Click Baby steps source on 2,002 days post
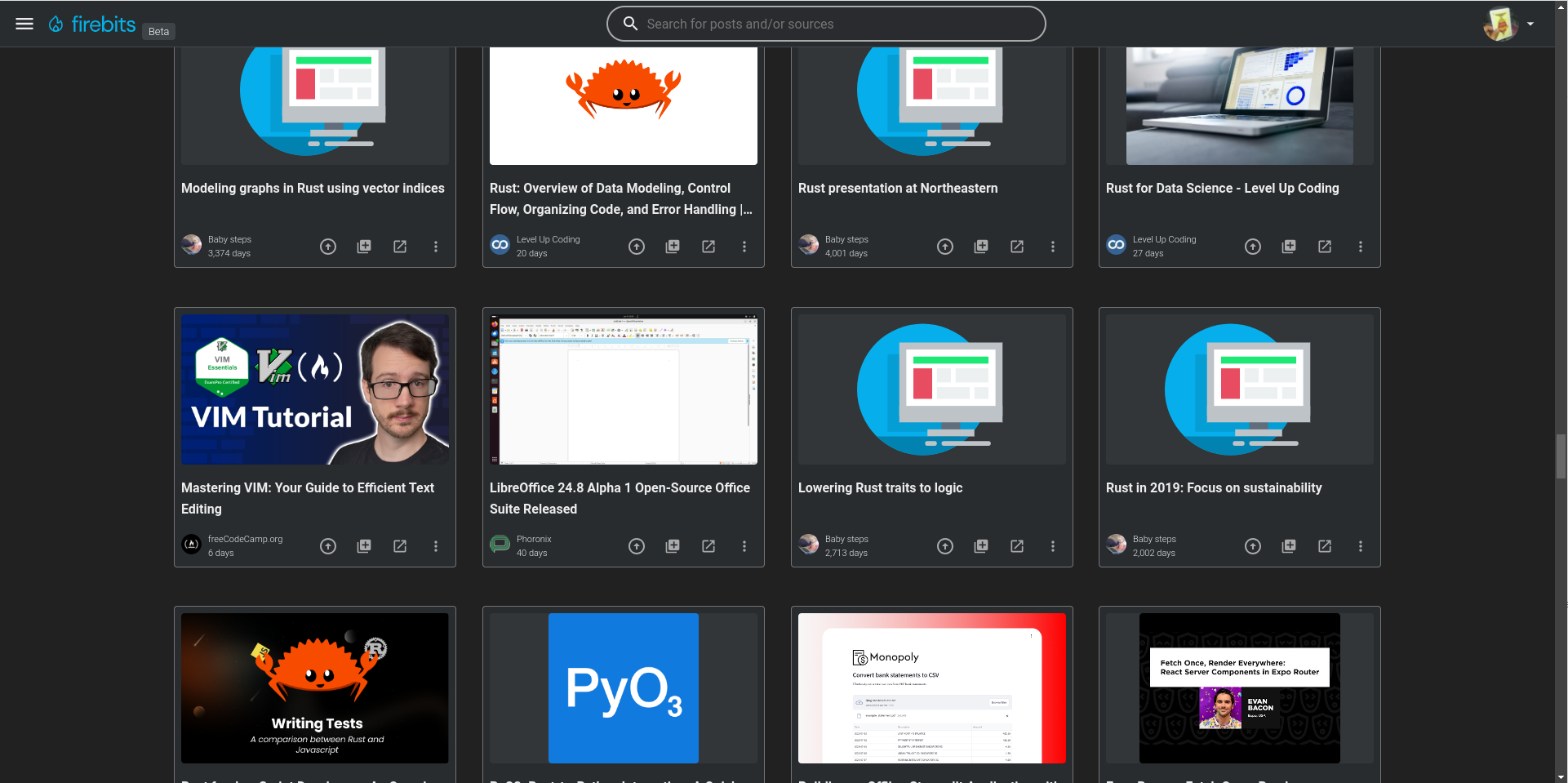This screenshot has height=783, width=1568. (1154, 539)
